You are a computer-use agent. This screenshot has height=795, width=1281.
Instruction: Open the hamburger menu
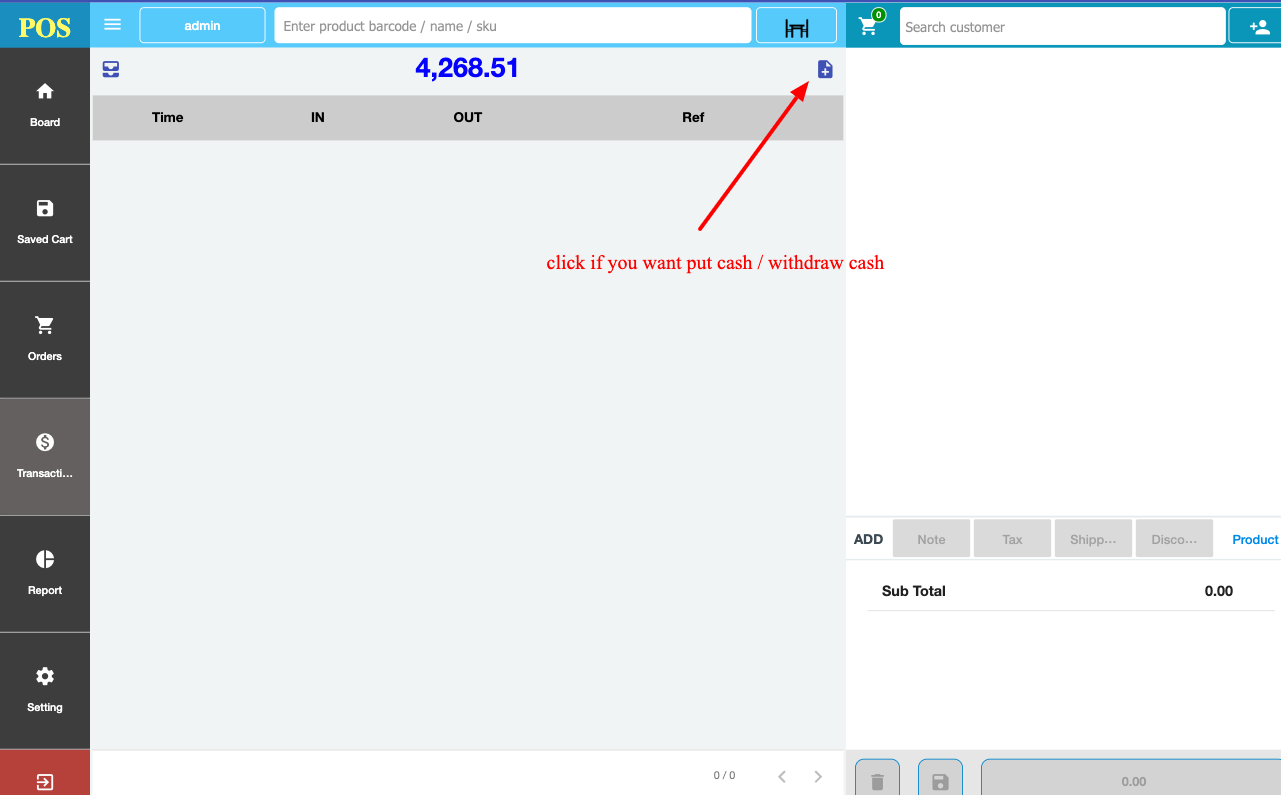[113, 25]
